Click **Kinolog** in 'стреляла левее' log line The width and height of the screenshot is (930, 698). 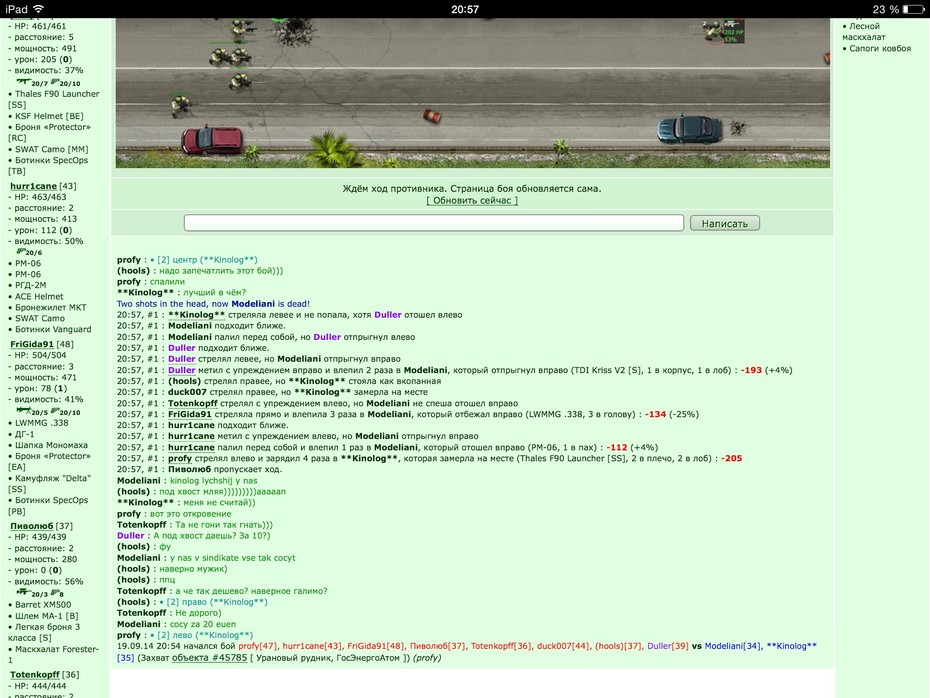tap(196, 315)
